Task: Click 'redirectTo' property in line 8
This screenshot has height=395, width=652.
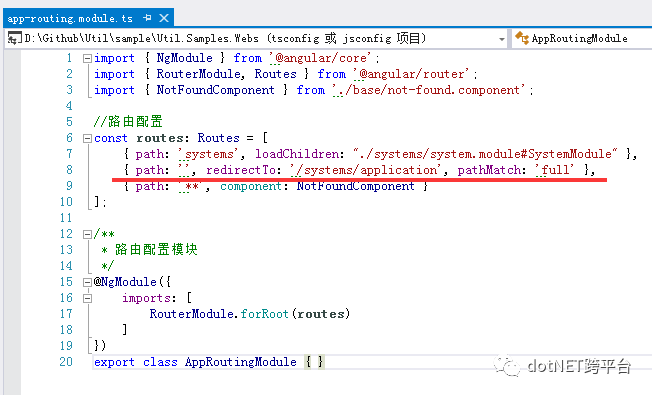Action: point(241,170)
